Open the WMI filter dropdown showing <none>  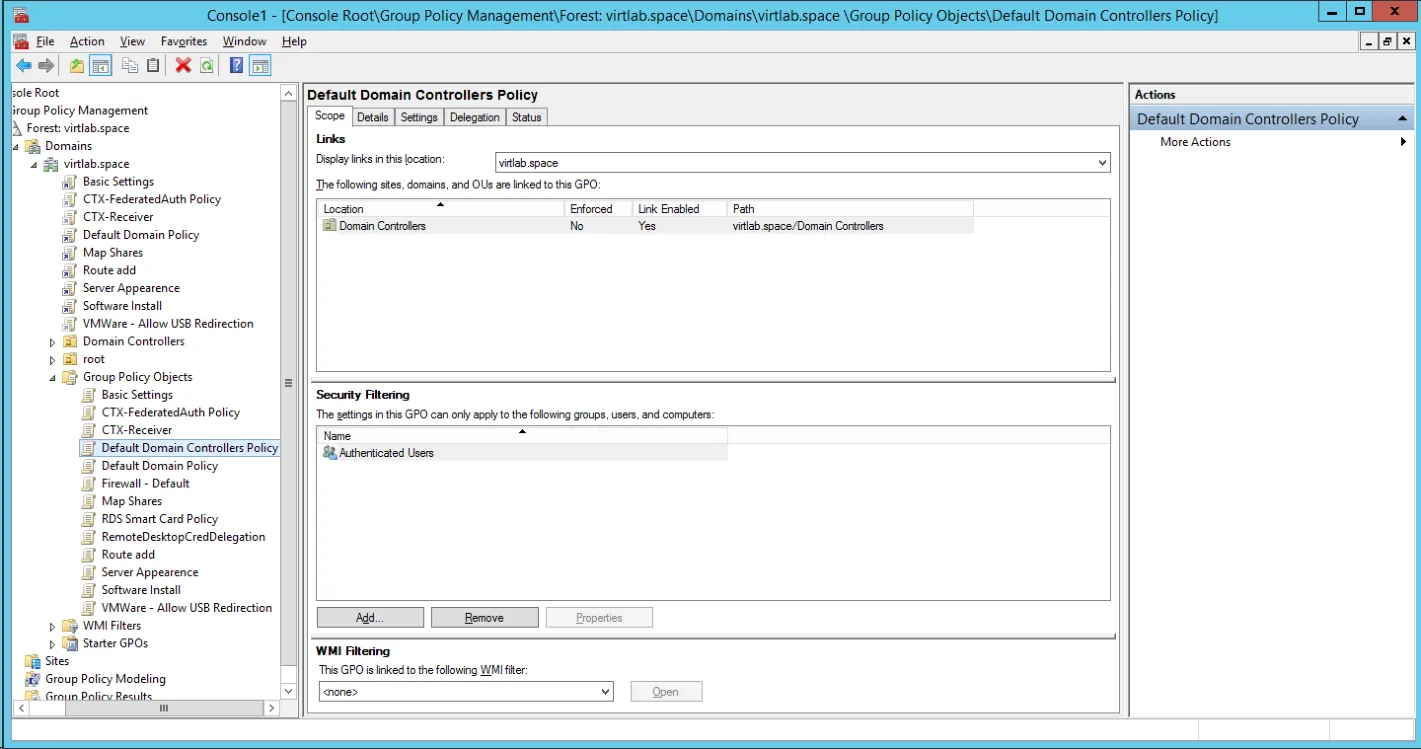605,691
